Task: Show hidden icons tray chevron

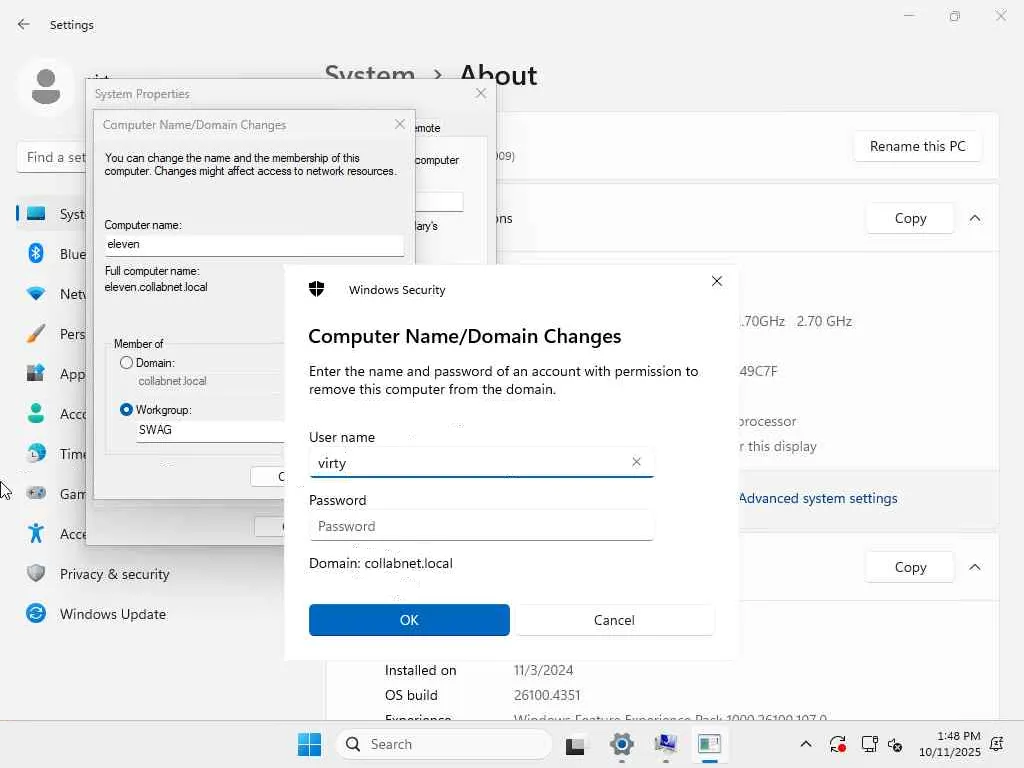Action: click(x=806, y=744)
